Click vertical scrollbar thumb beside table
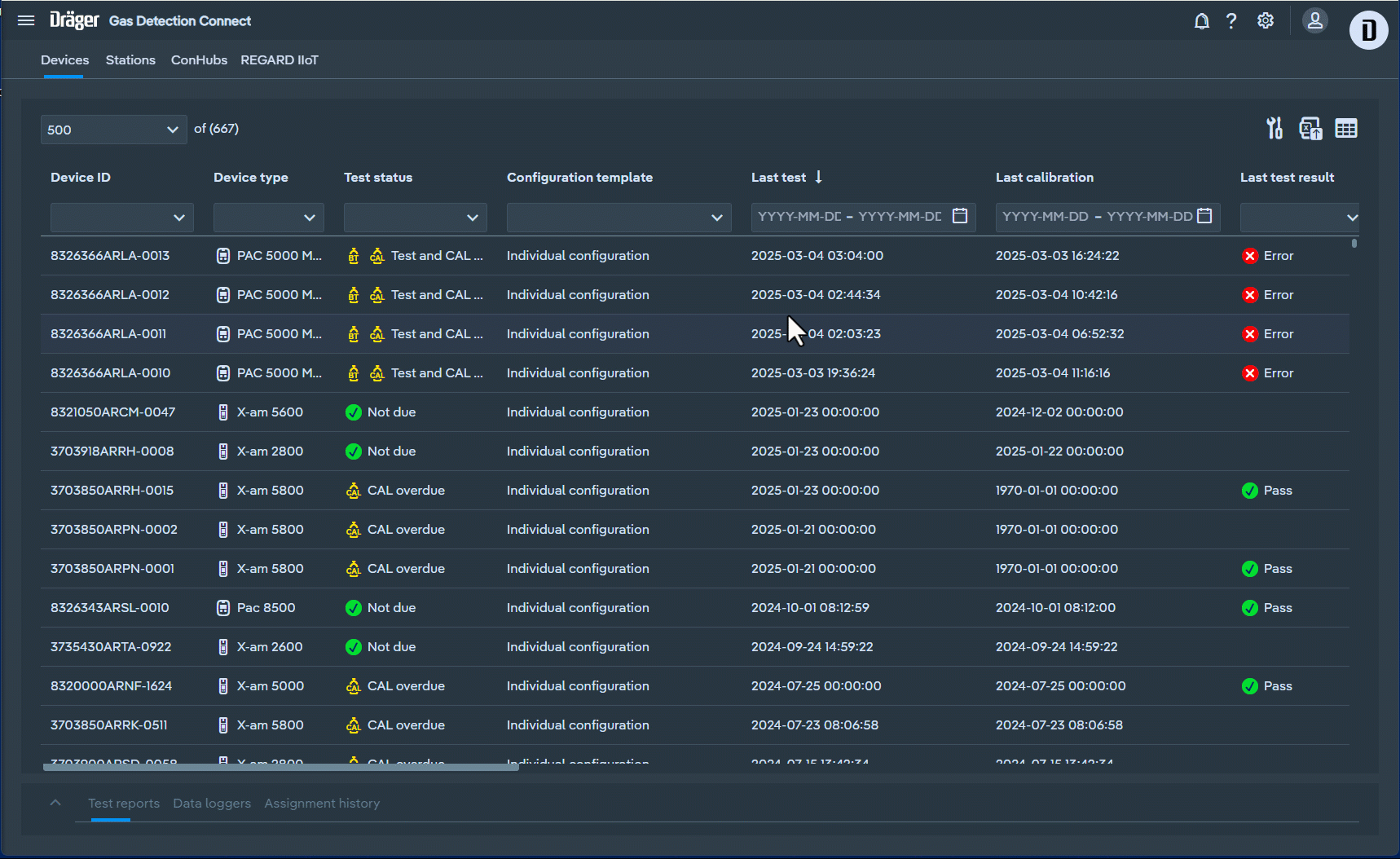This screenshot has width=1400, height=859. coord(1354,243)
